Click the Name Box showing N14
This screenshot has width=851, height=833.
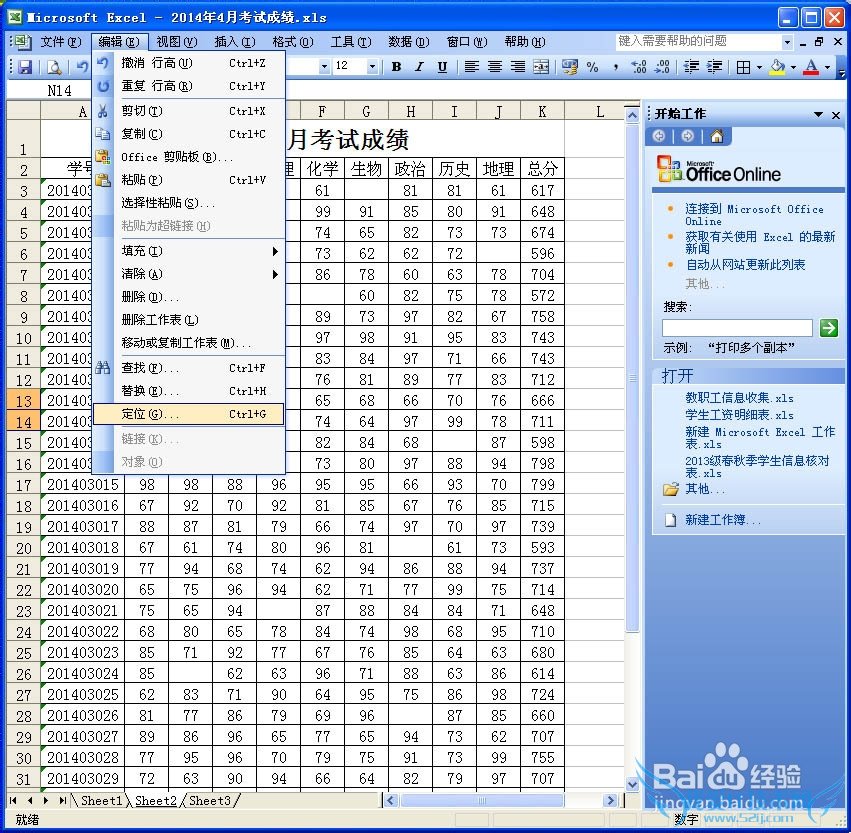[x=59, y=91]
